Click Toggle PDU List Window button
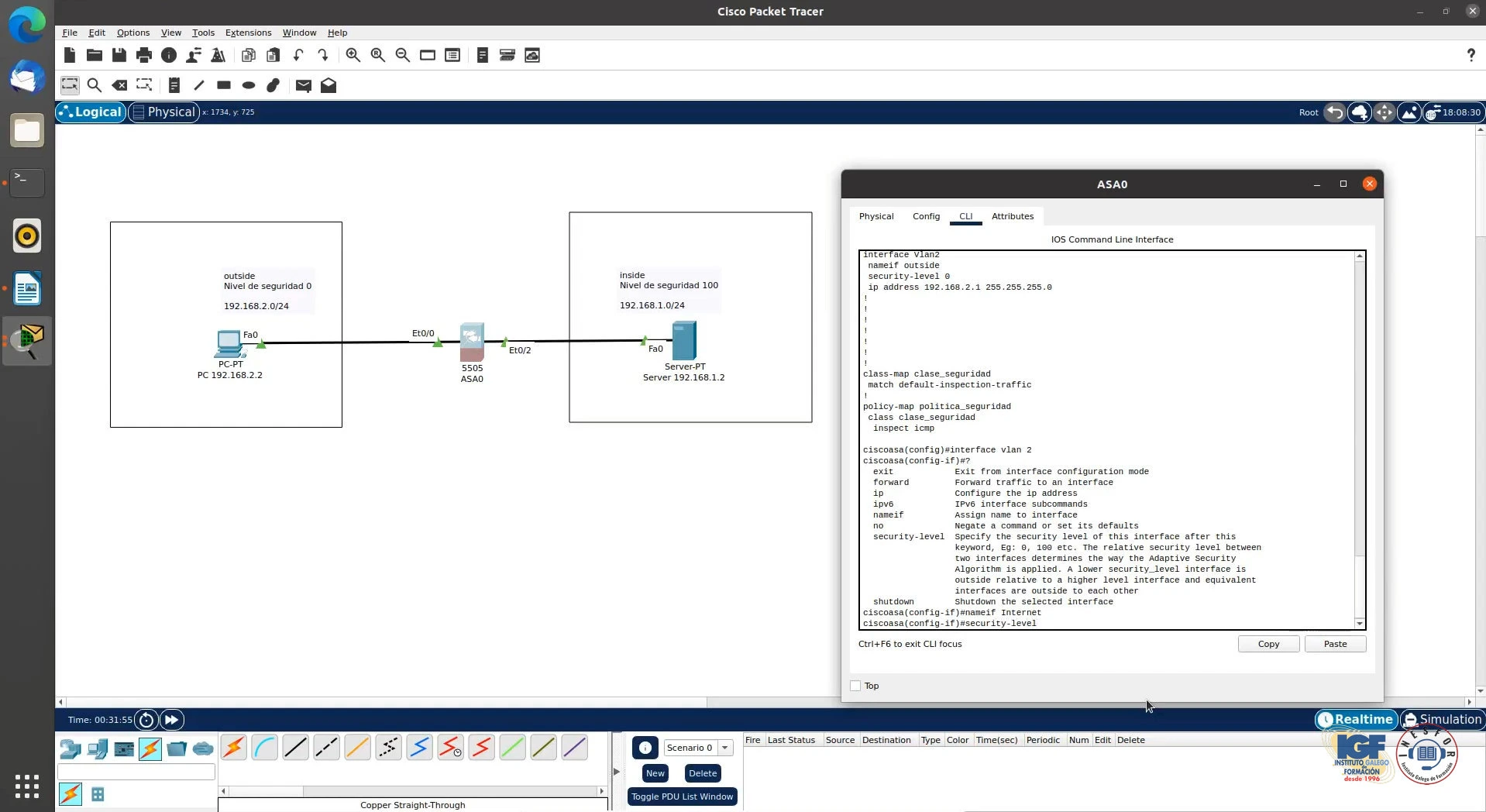1486x812 pixels. tap(682, 797)
